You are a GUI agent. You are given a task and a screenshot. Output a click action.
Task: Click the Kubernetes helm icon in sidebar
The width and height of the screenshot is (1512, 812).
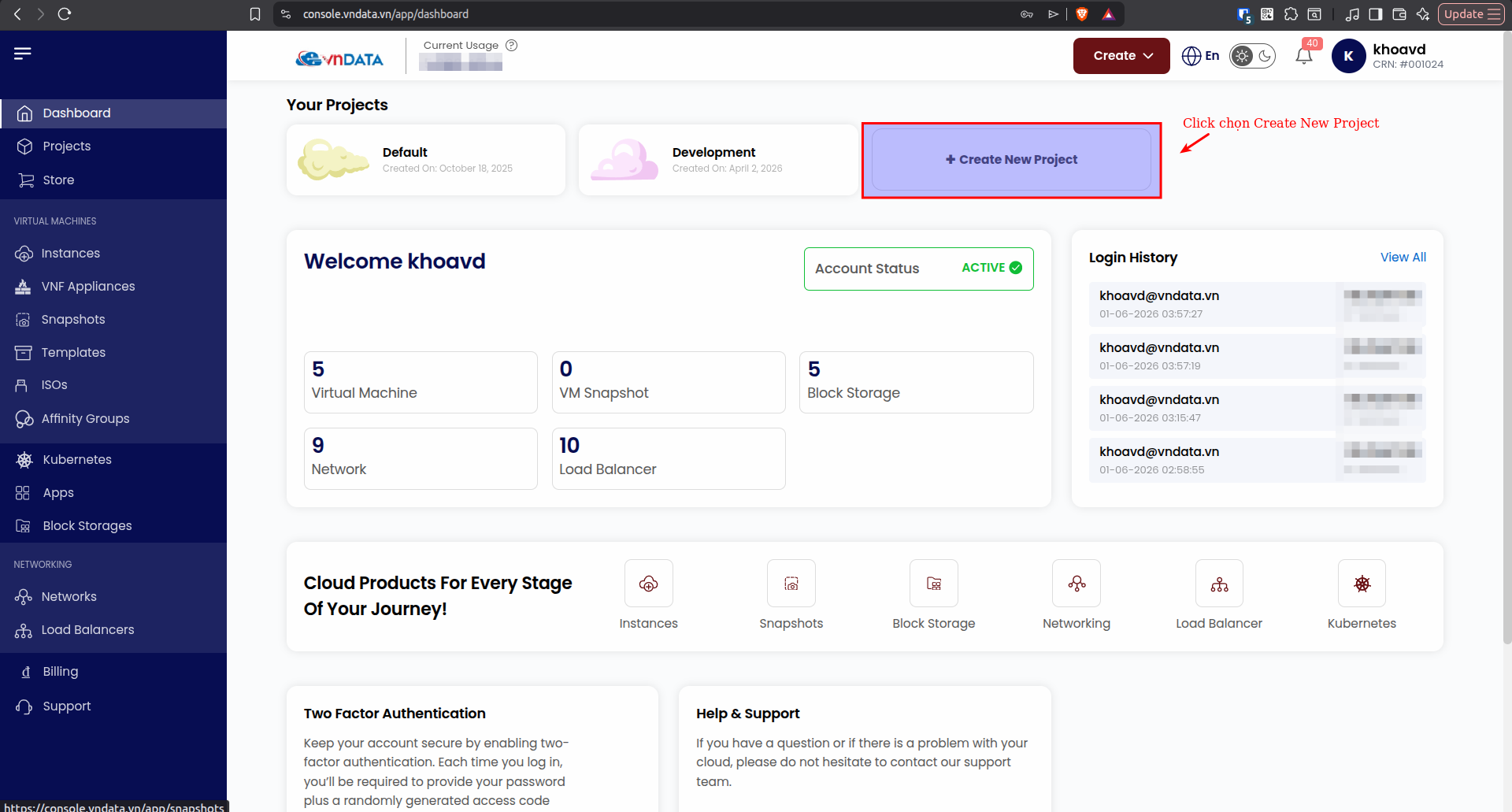(x=24, y=460)
